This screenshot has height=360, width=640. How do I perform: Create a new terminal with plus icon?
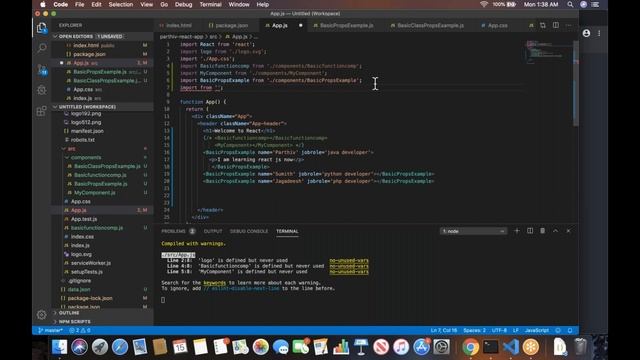click(x=517, y=231)
